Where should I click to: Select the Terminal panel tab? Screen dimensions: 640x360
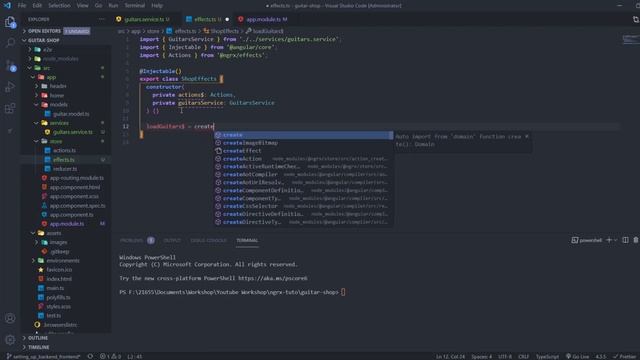pos(247,240)
